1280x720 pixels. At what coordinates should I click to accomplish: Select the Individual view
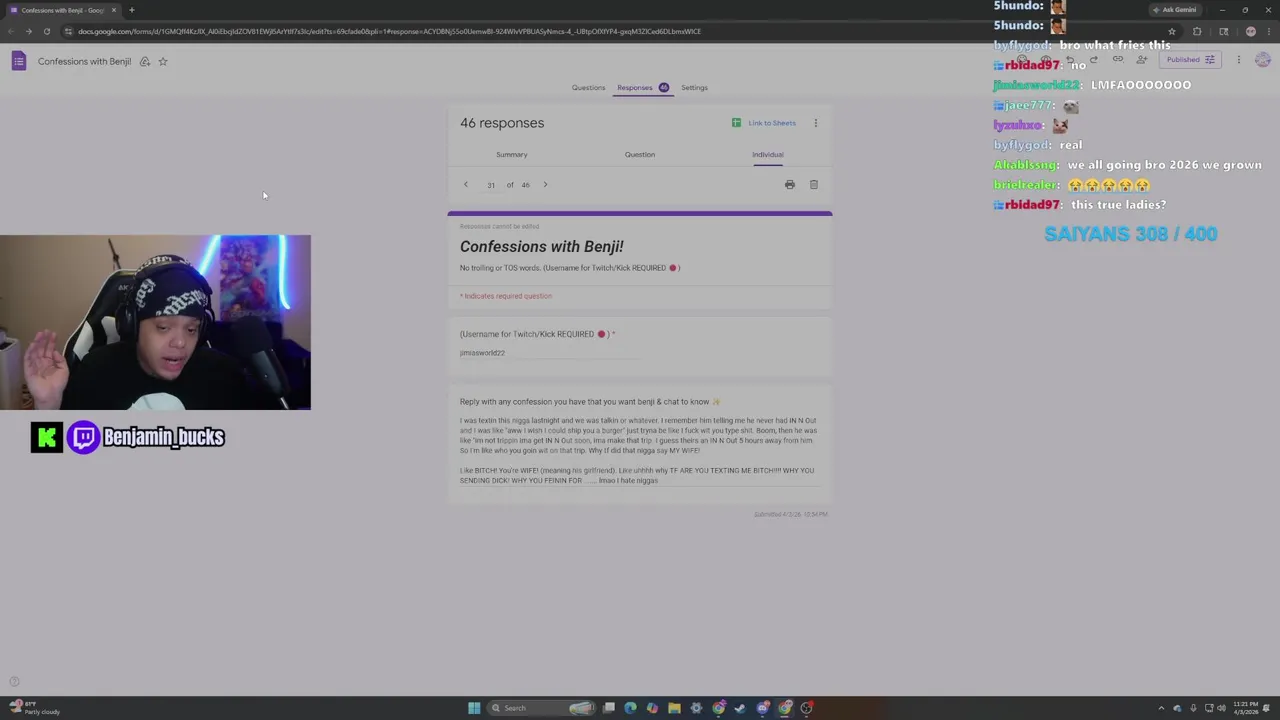coord(768,155)
